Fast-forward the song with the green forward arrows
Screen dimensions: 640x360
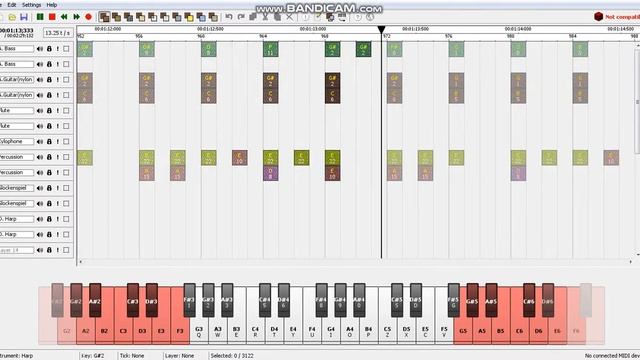[76, 17]
